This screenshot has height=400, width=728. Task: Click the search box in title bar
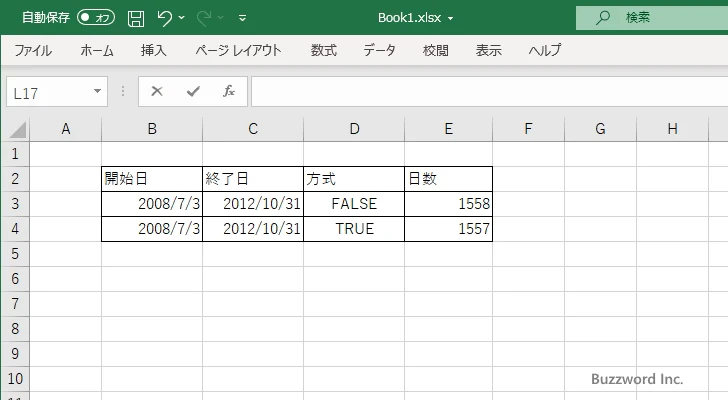click(x=652, y=18)
